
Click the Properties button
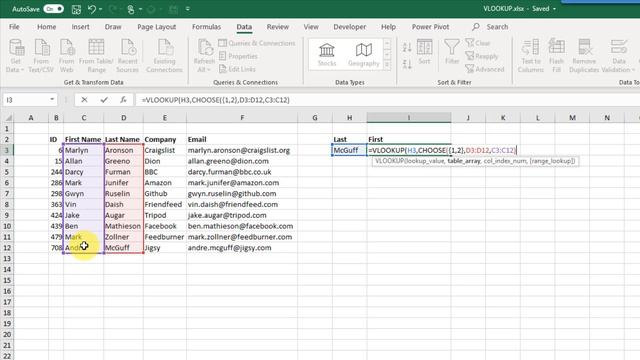tap(238, 56)
